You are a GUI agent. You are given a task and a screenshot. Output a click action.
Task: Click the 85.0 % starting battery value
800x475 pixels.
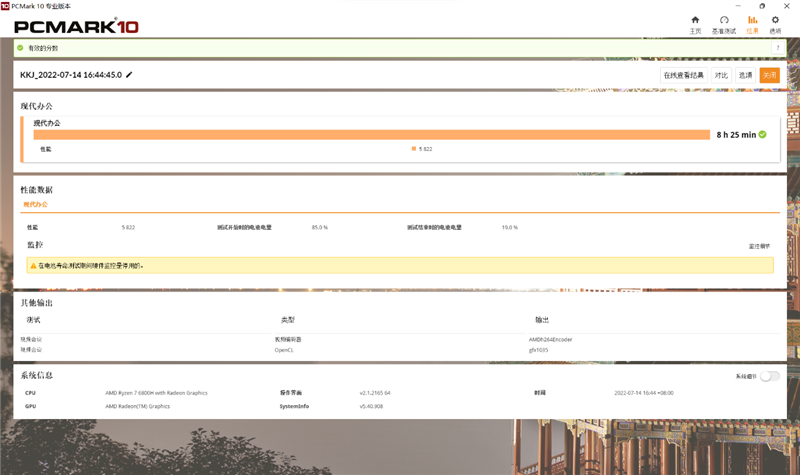(320, 228)
